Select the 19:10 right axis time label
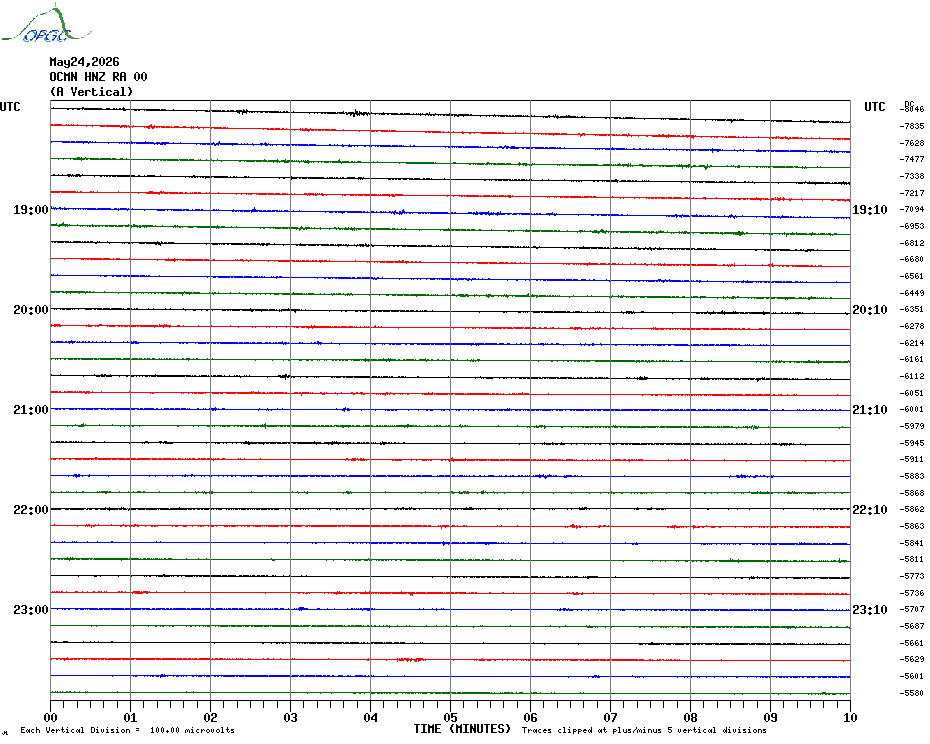The width and height of the screenshot is (930, 744). coord(870,210)
